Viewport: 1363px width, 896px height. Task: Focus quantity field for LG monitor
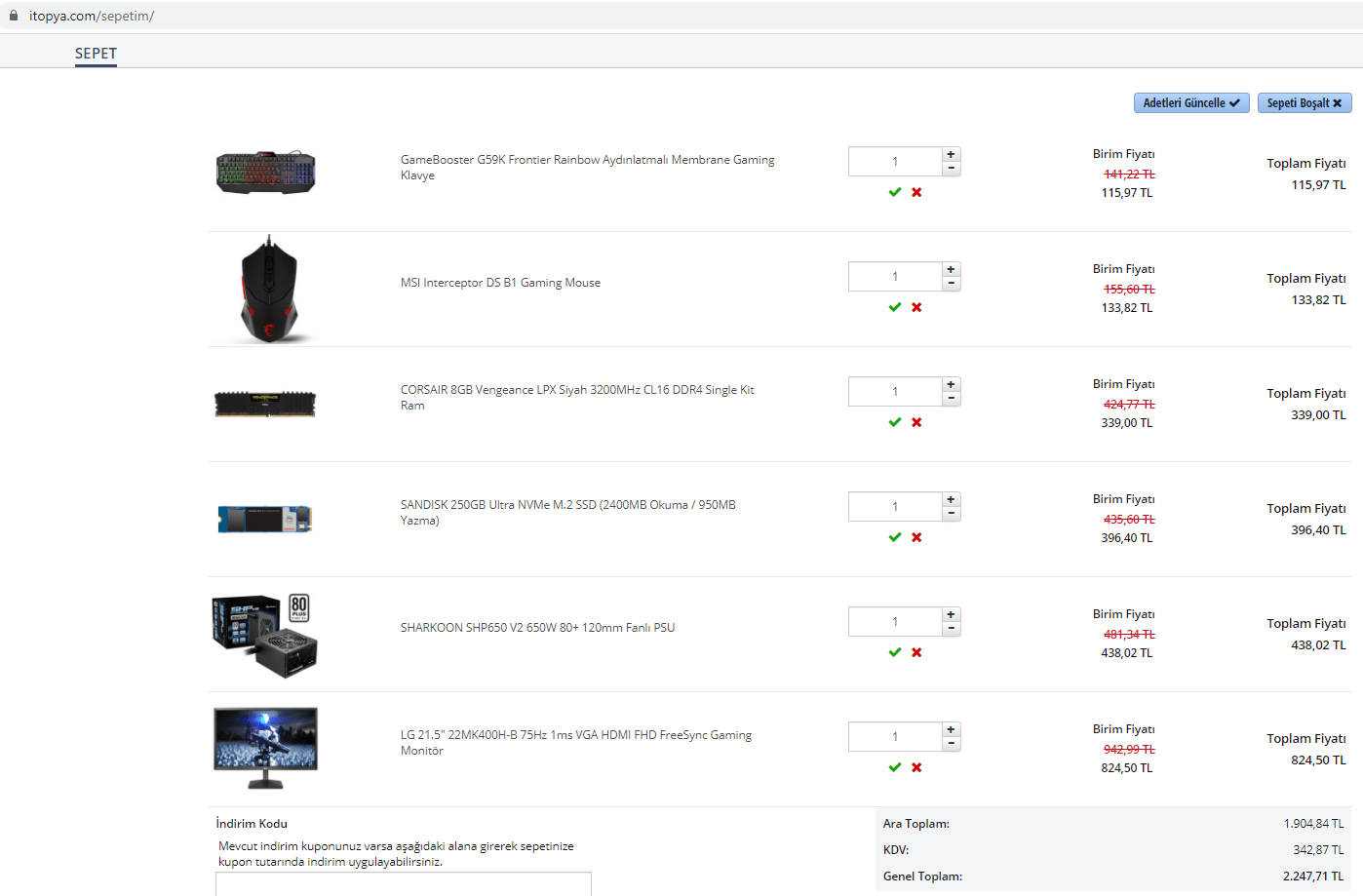click(x=895, y=737)
